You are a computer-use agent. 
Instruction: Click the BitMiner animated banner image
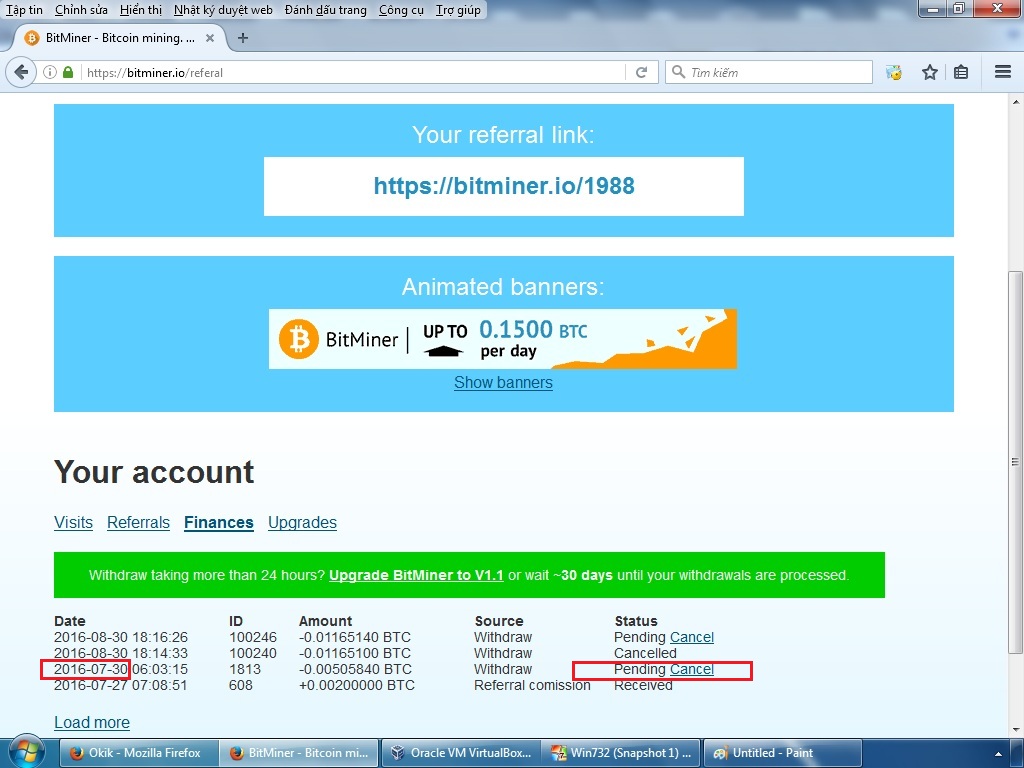503,339
